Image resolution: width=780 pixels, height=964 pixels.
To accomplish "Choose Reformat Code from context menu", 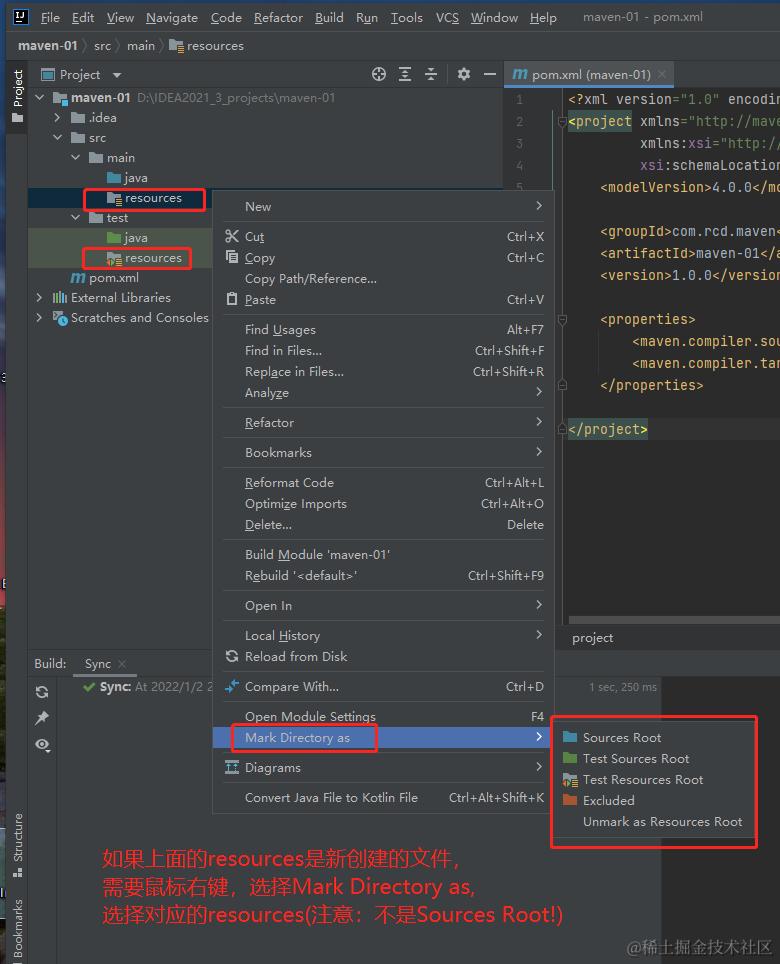I will (383, 483).
